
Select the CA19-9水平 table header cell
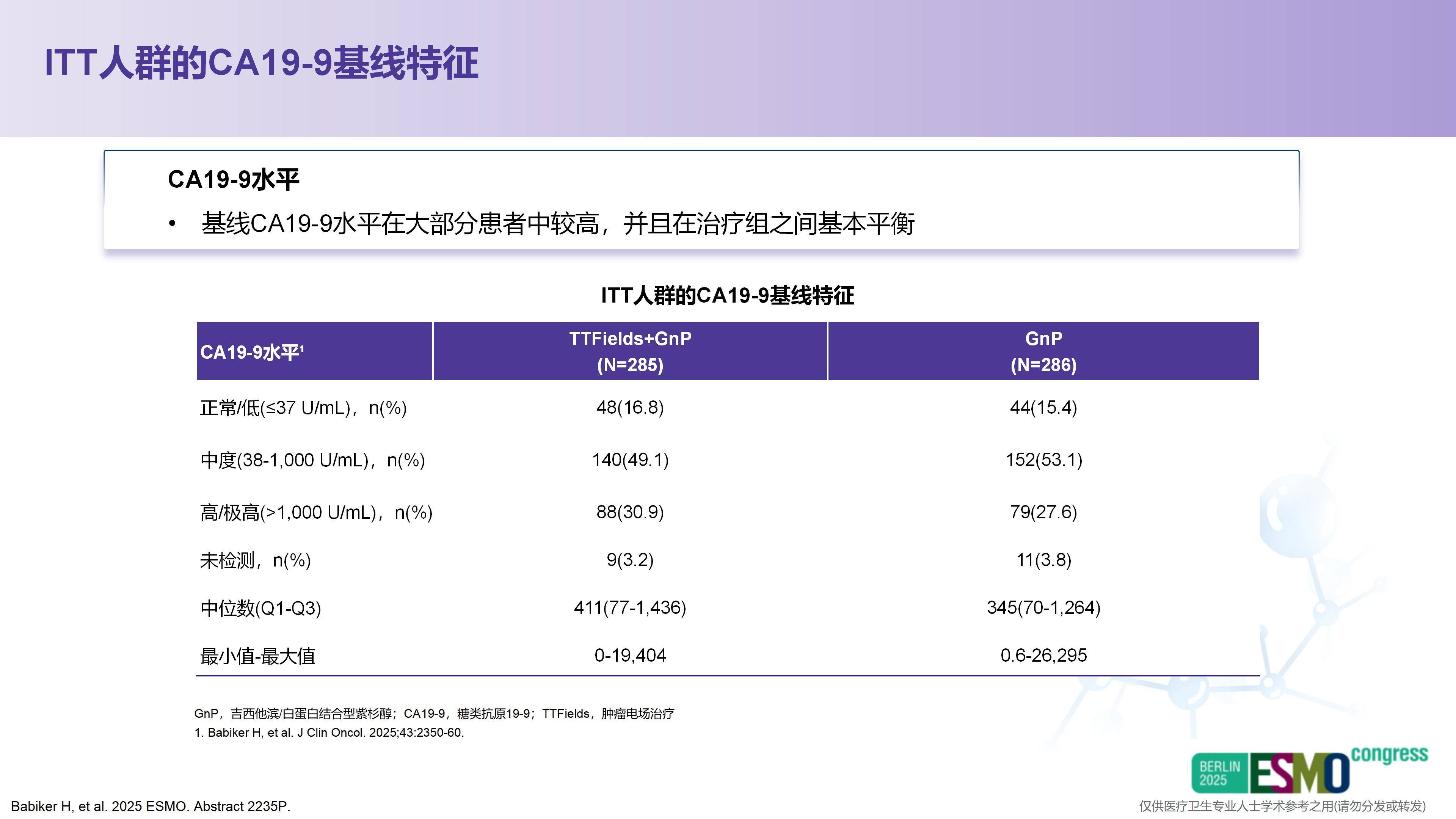point(252,352)
